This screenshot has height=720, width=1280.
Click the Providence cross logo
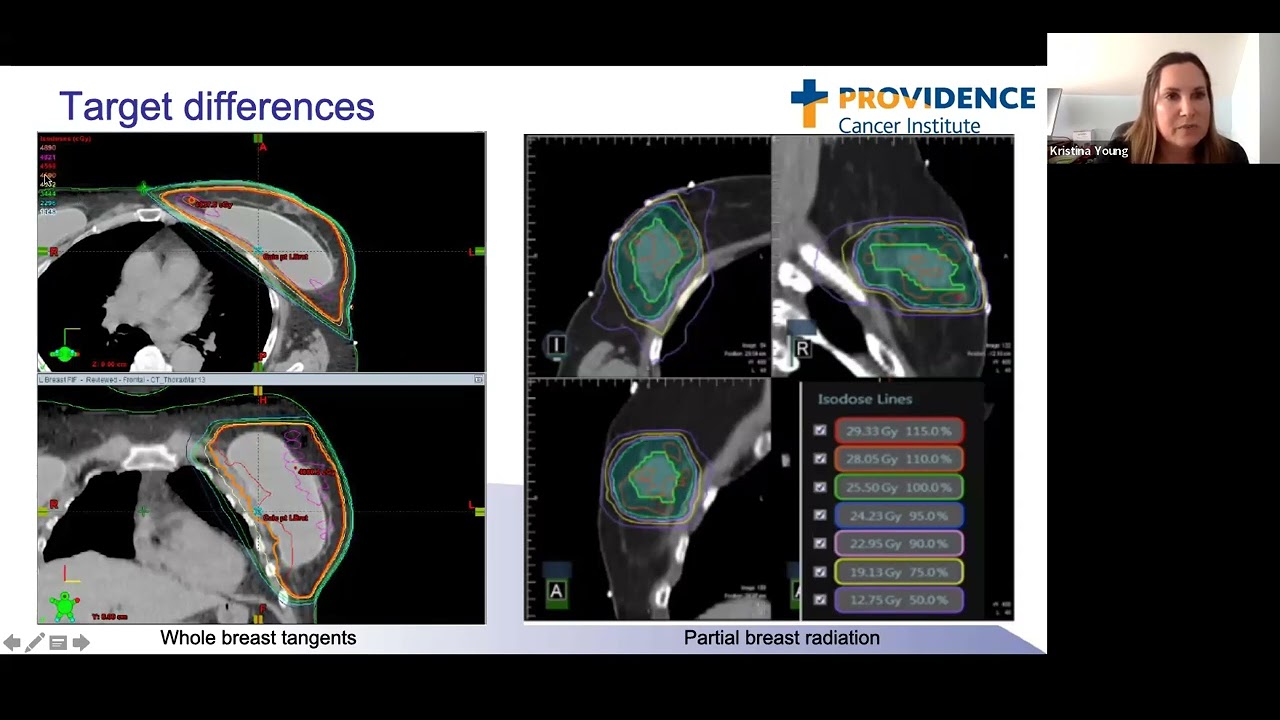[808, 104]
